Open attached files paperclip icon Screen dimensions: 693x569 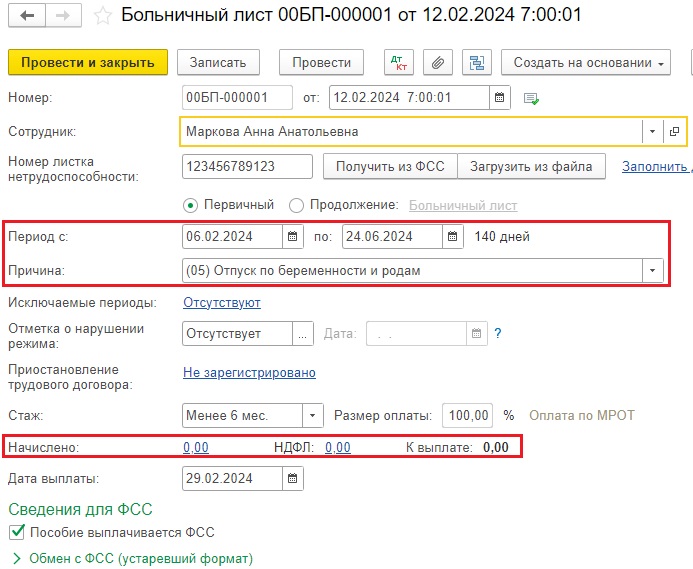coord(438,63)
